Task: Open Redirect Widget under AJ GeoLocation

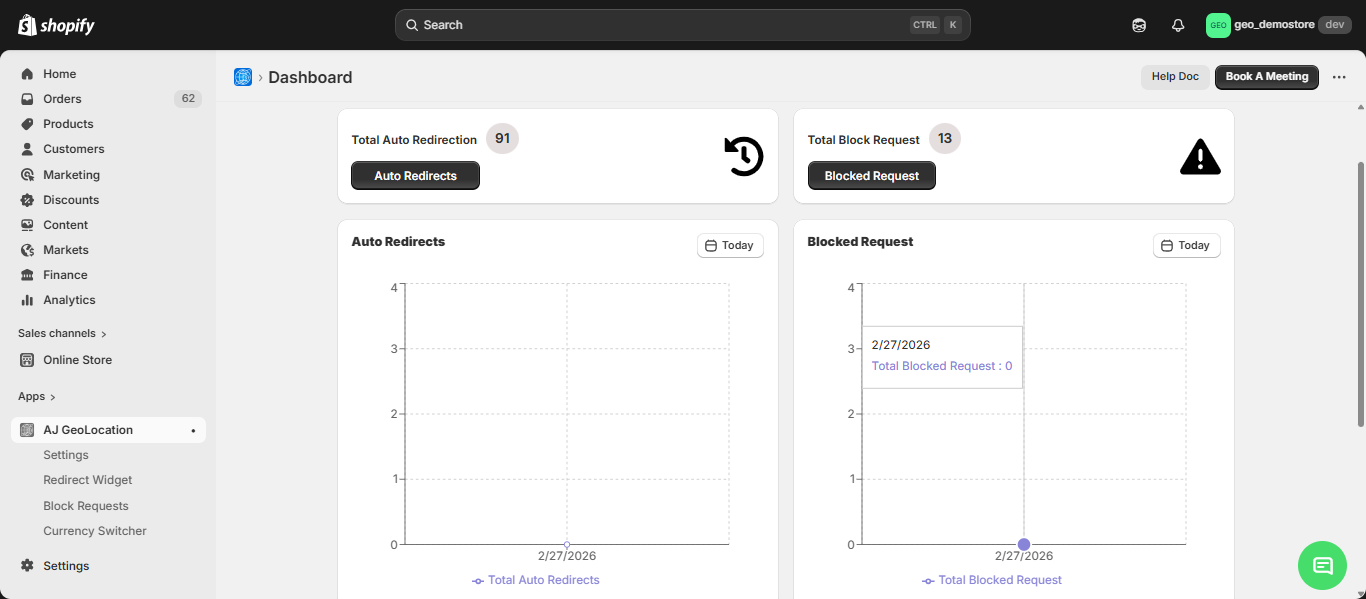Action: tap(88, 480)
